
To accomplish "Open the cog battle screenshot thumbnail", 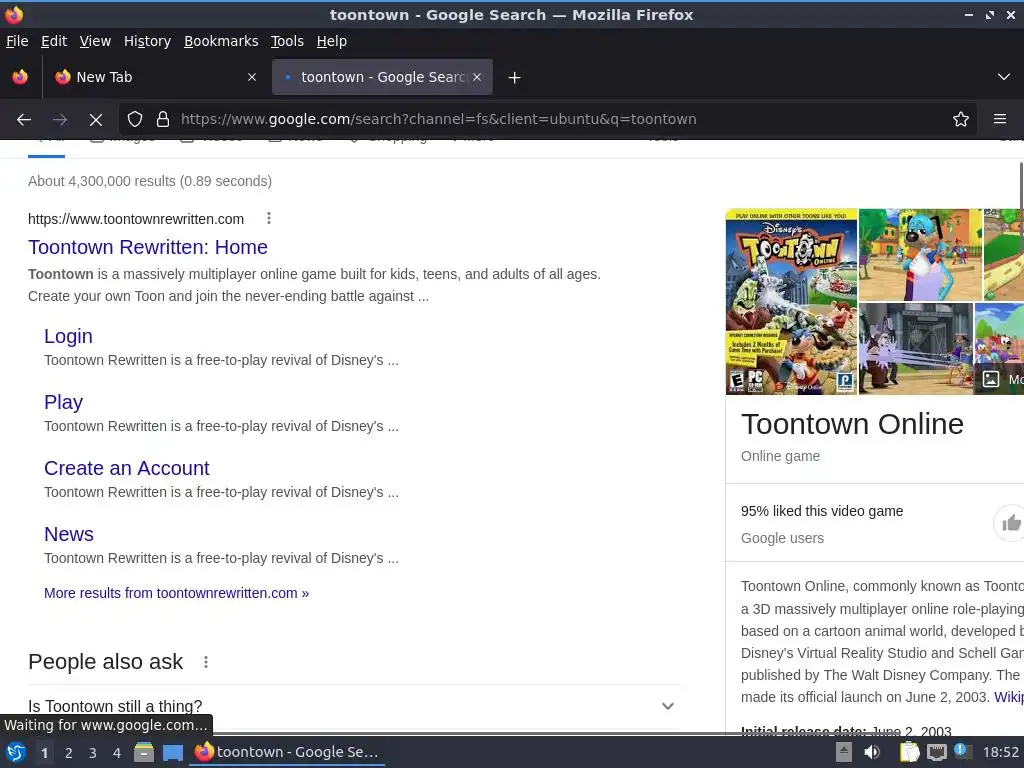I will 916,349.
